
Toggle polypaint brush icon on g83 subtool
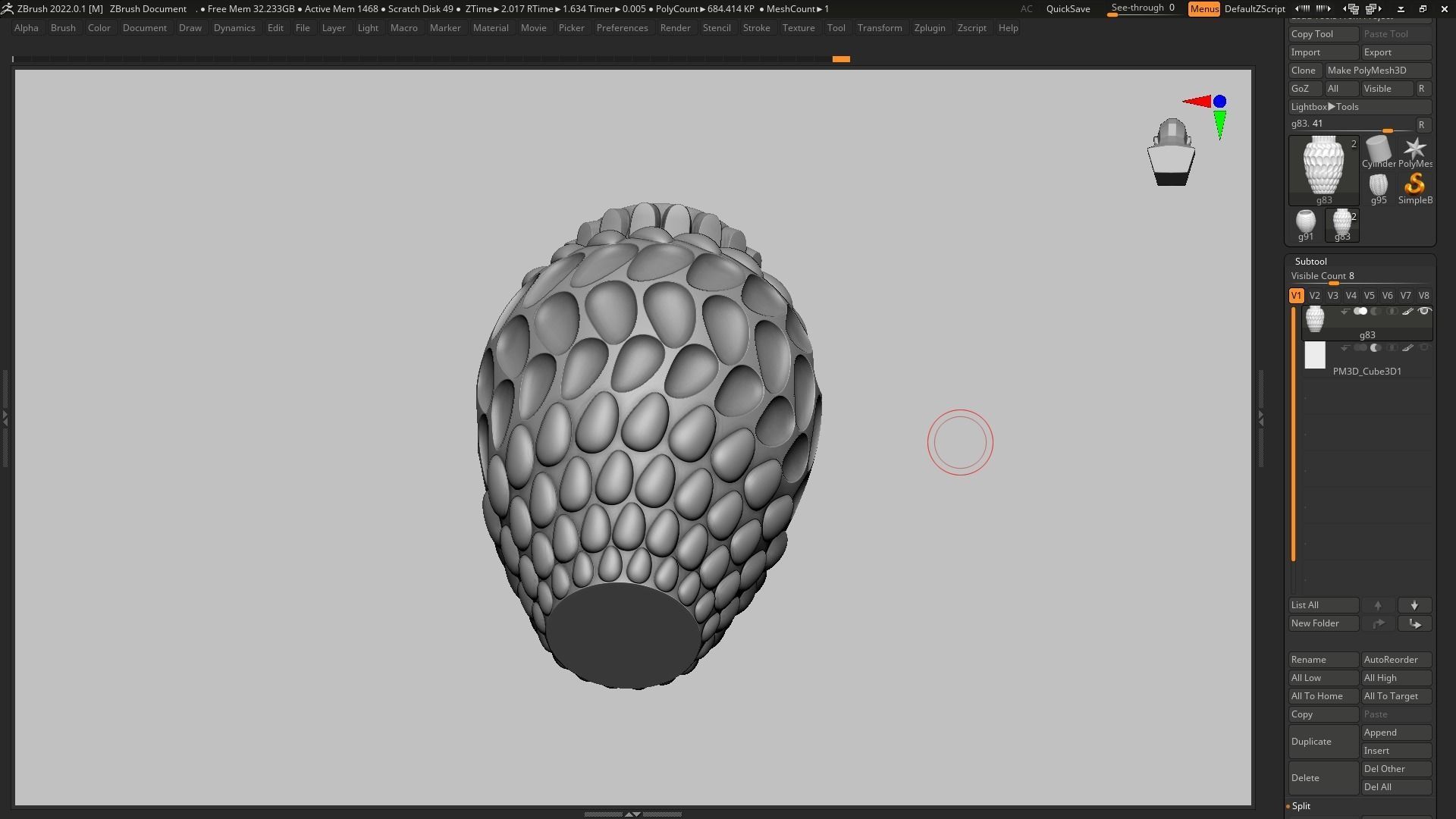point(1407,312)
